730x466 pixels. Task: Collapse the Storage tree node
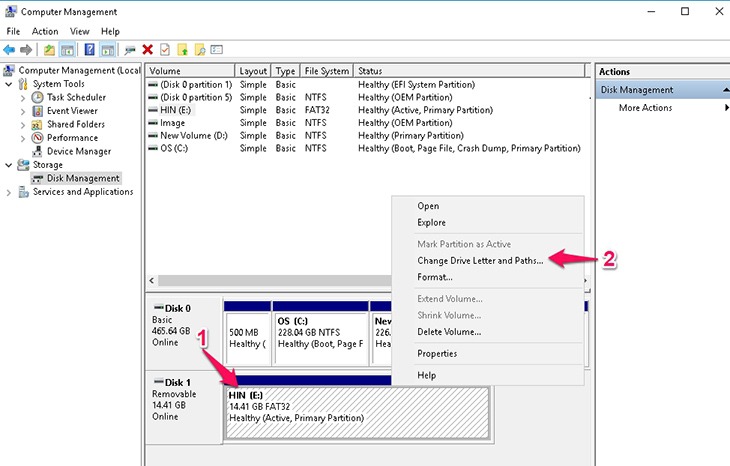pyautogui.click(x=8, y=165)
